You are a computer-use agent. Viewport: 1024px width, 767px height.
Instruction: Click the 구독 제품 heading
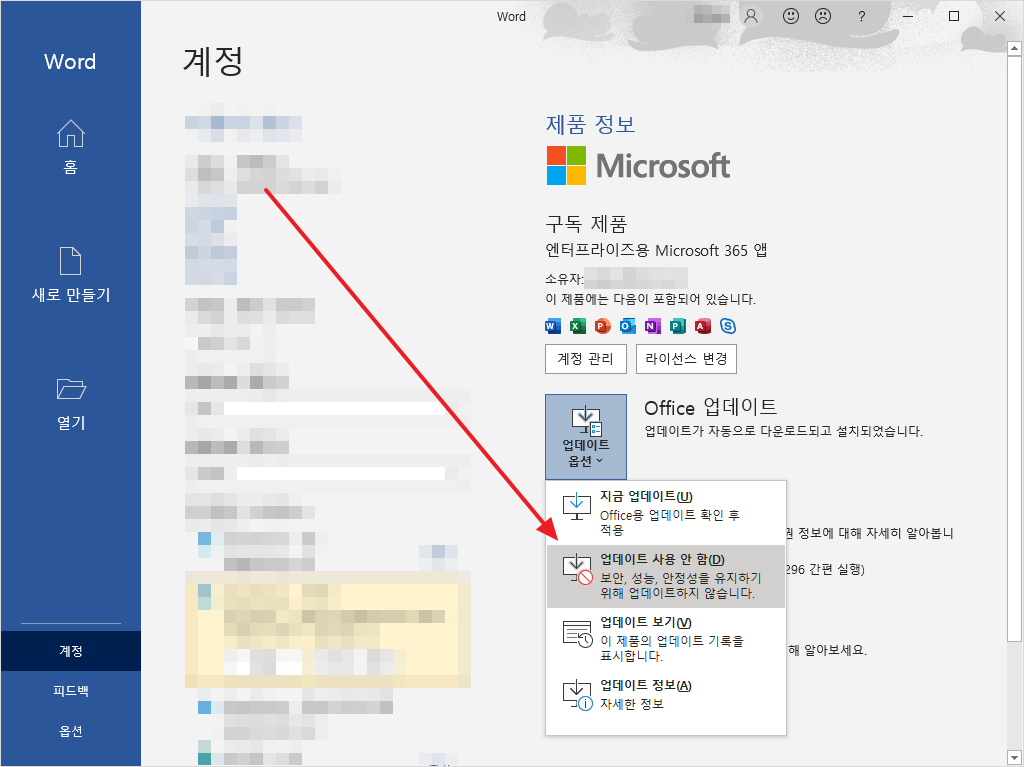click(586, 224)
